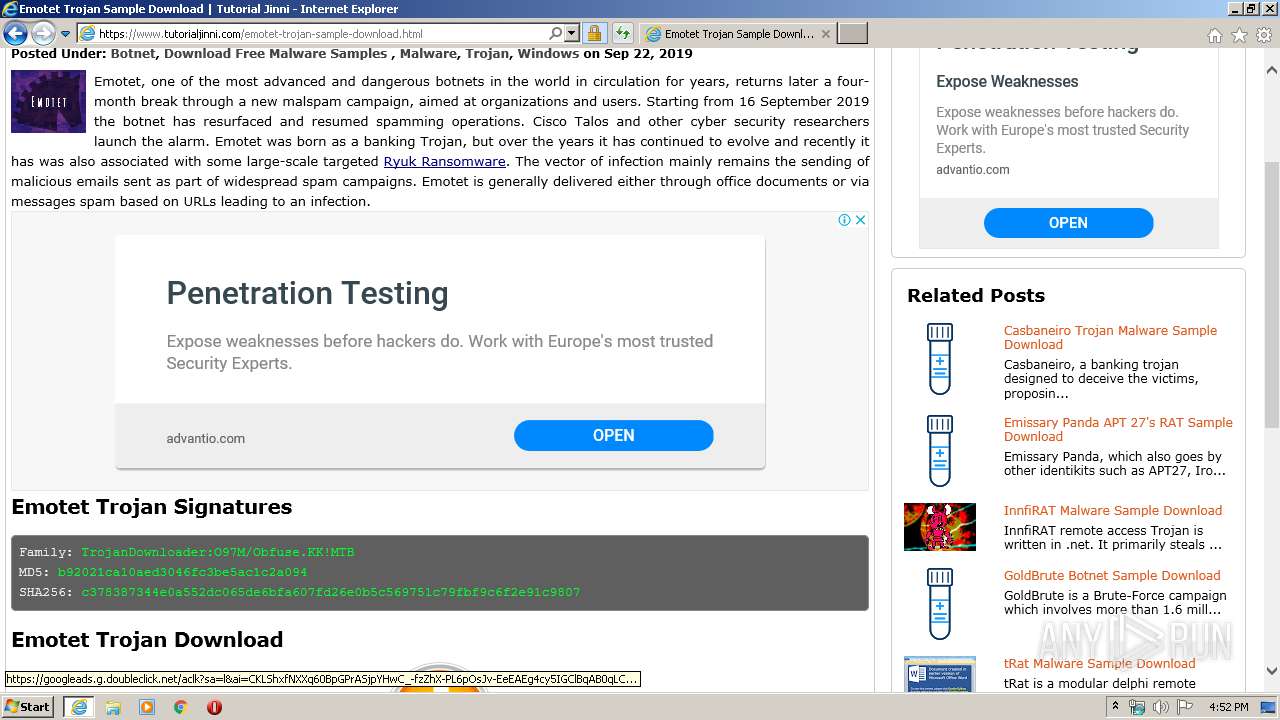1280x720 pixels.
Task: Open the Botnet category link
Action: click(x=133, y=53)
